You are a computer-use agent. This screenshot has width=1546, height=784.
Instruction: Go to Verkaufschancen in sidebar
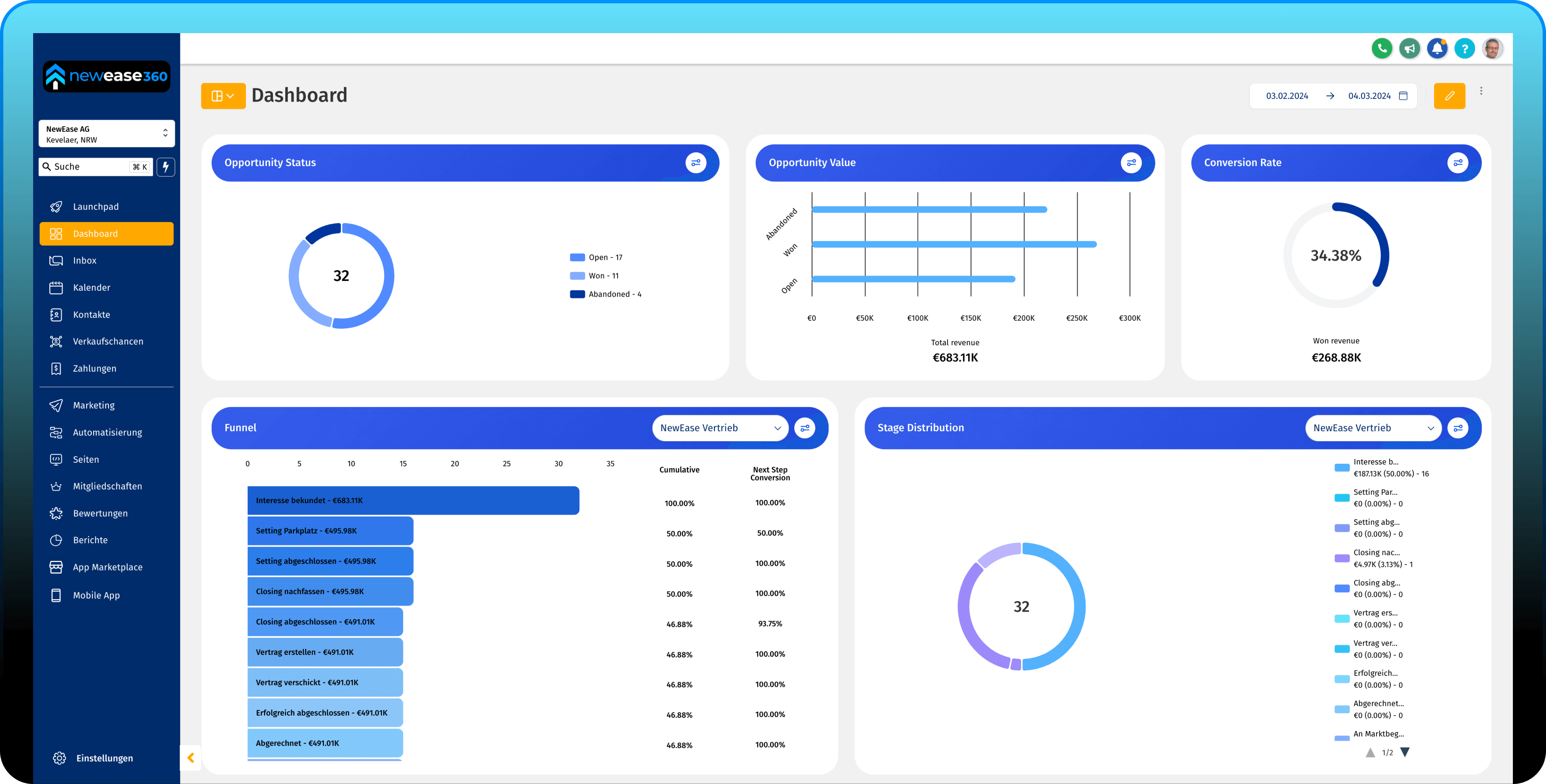[x=107, y=342]
